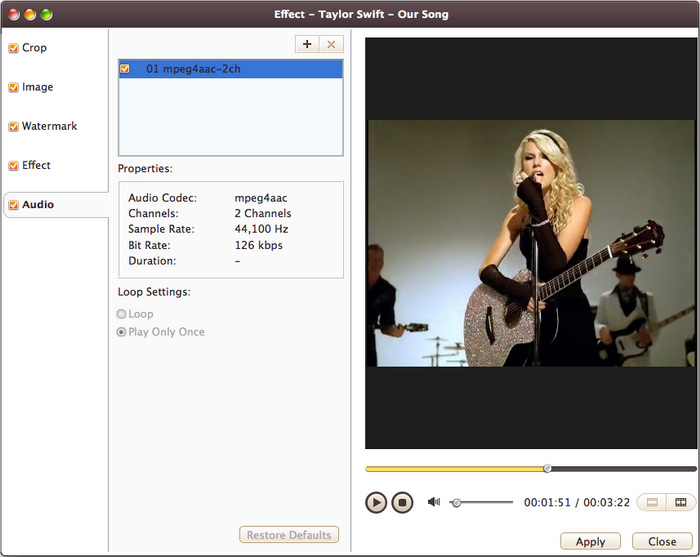Remove audio track with the X icon
Image resolution: width=700 pixels, height=557 pixels.
tap(332, 44)
